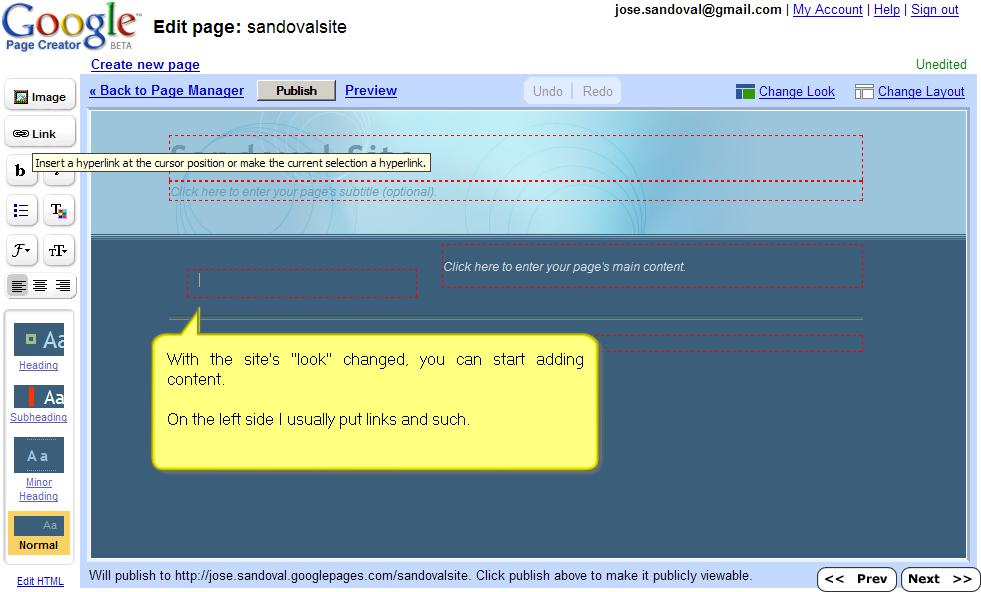This screenshot has width=981, height=592.
Task: Align text to the left
Action: click(19, 286)
